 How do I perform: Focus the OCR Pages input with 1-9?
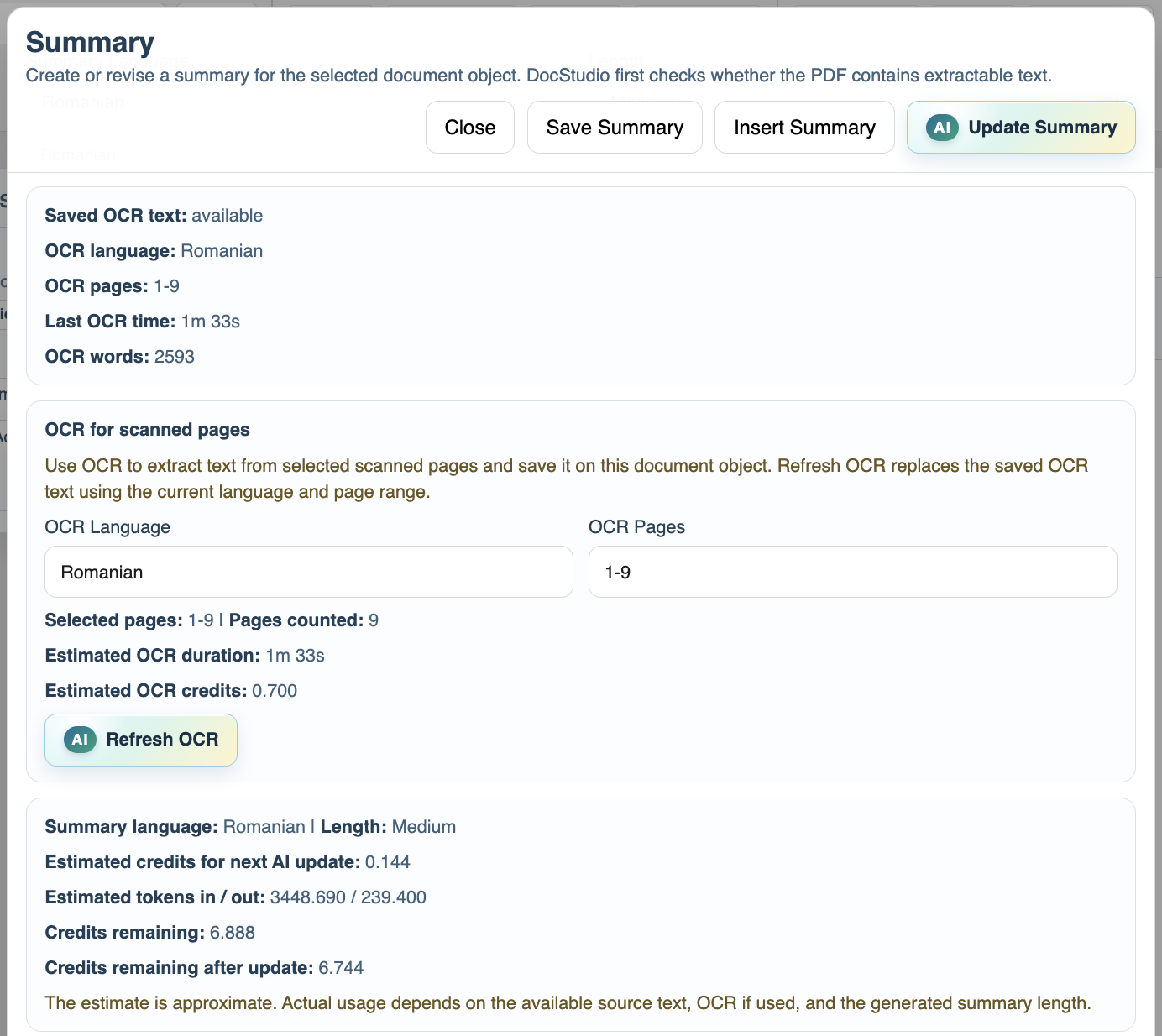pos(853,572)
